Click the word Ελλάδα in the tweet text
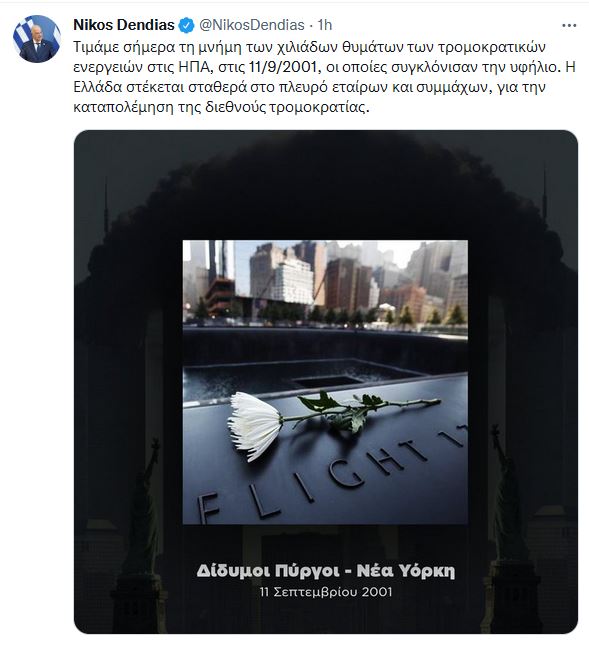Viewport: 589px width, 645px height. (x=97, y=87)
